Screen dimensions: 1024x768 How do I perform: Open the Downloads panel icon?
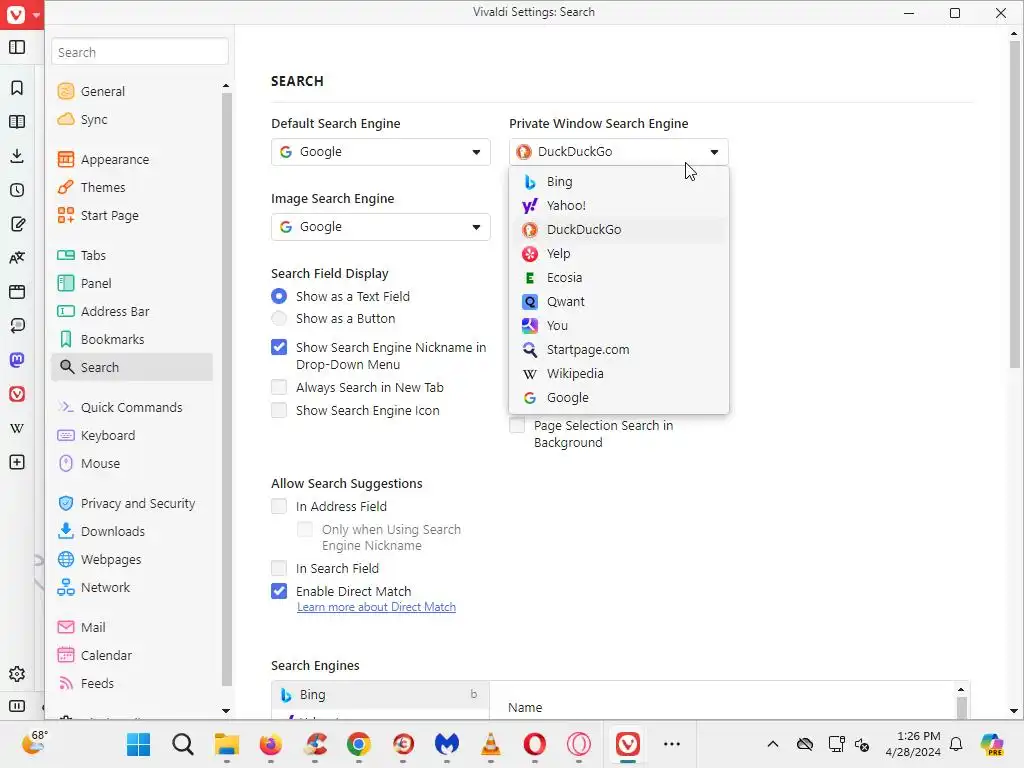pos(17,155)
